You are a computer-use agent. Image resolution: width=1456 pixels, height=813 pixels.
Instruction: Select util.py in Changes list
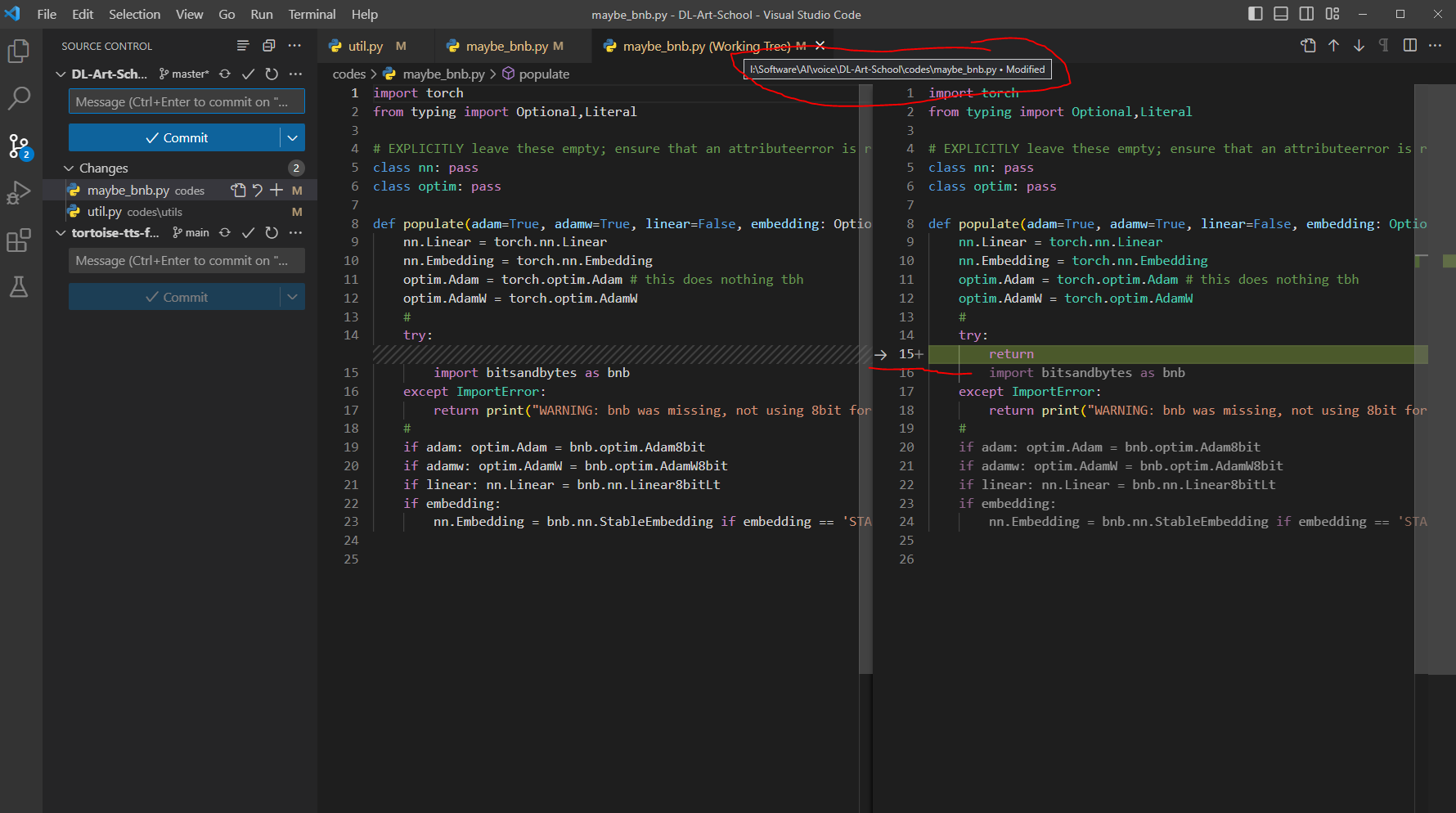tap(180, 211)
